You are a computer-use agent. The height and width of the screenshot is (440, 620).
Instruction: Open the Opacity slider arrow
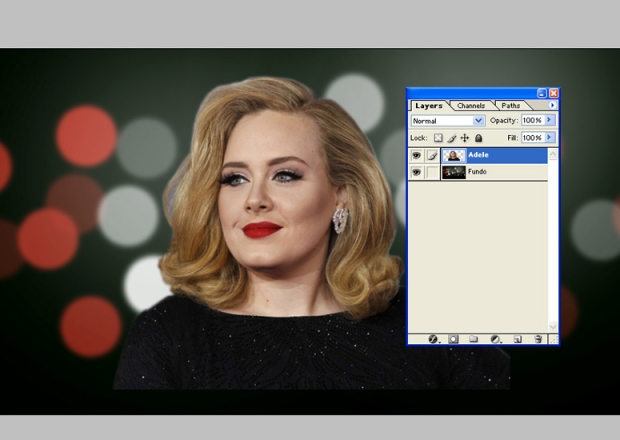tap(550, 121)
